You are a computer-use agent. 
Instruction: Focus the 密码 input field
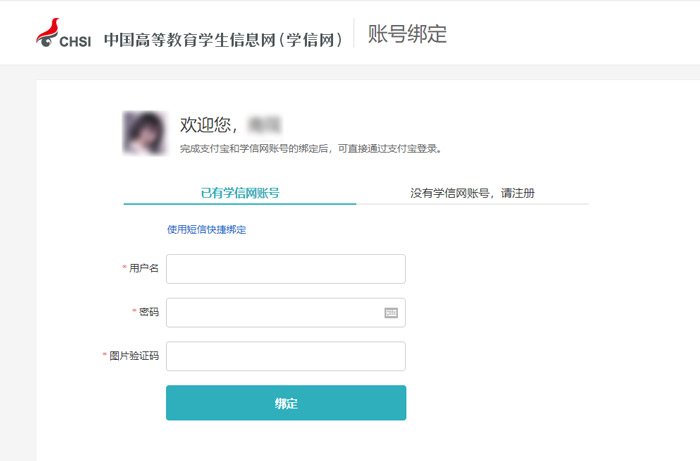[x=286, y=312]
